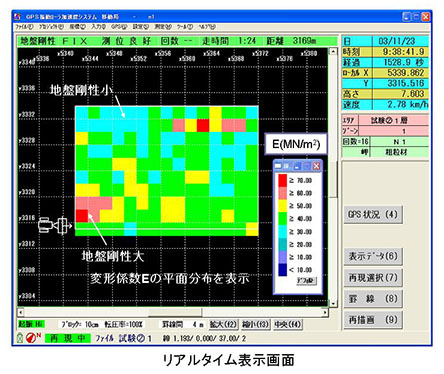The image size is (444, 374).
Task: Click the bright red cell in the map's top rows
Action: coord(203,125)
